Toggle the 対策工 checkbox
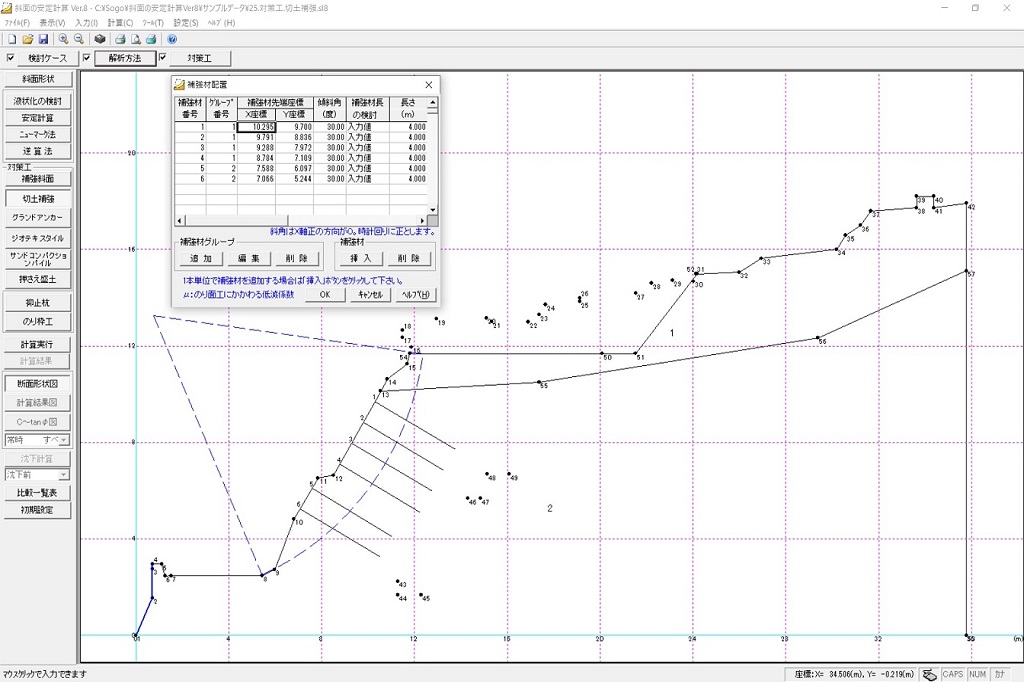 coord(162,58)
